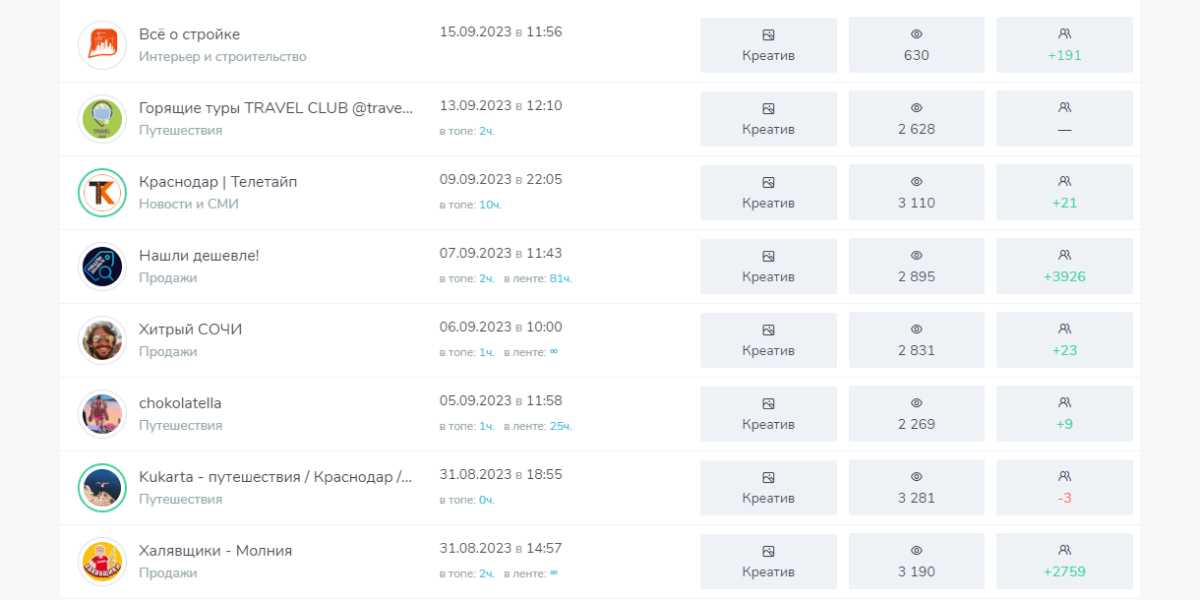1200x600 pixels.
Task: Click the 630 views cell
Action: pos(916,45)
